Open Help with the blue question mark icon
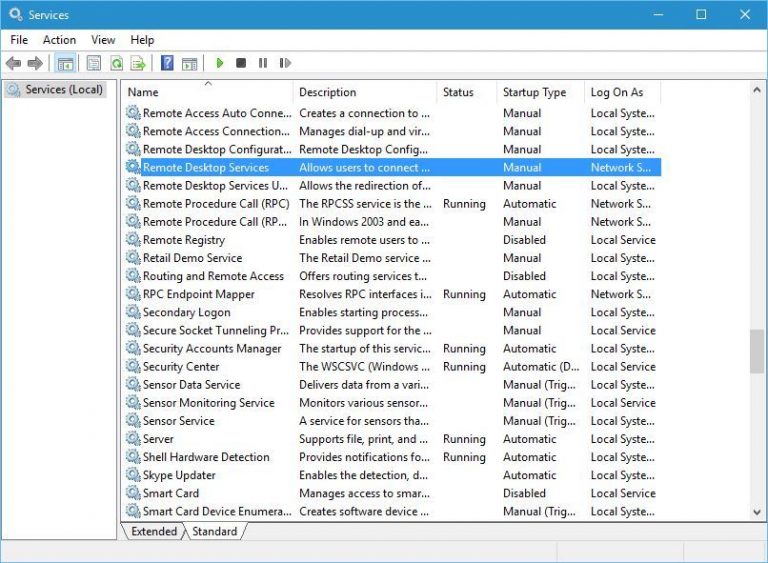Image resolution: width=768 pixels, height=563 pixels. click(x=167, y=63)
